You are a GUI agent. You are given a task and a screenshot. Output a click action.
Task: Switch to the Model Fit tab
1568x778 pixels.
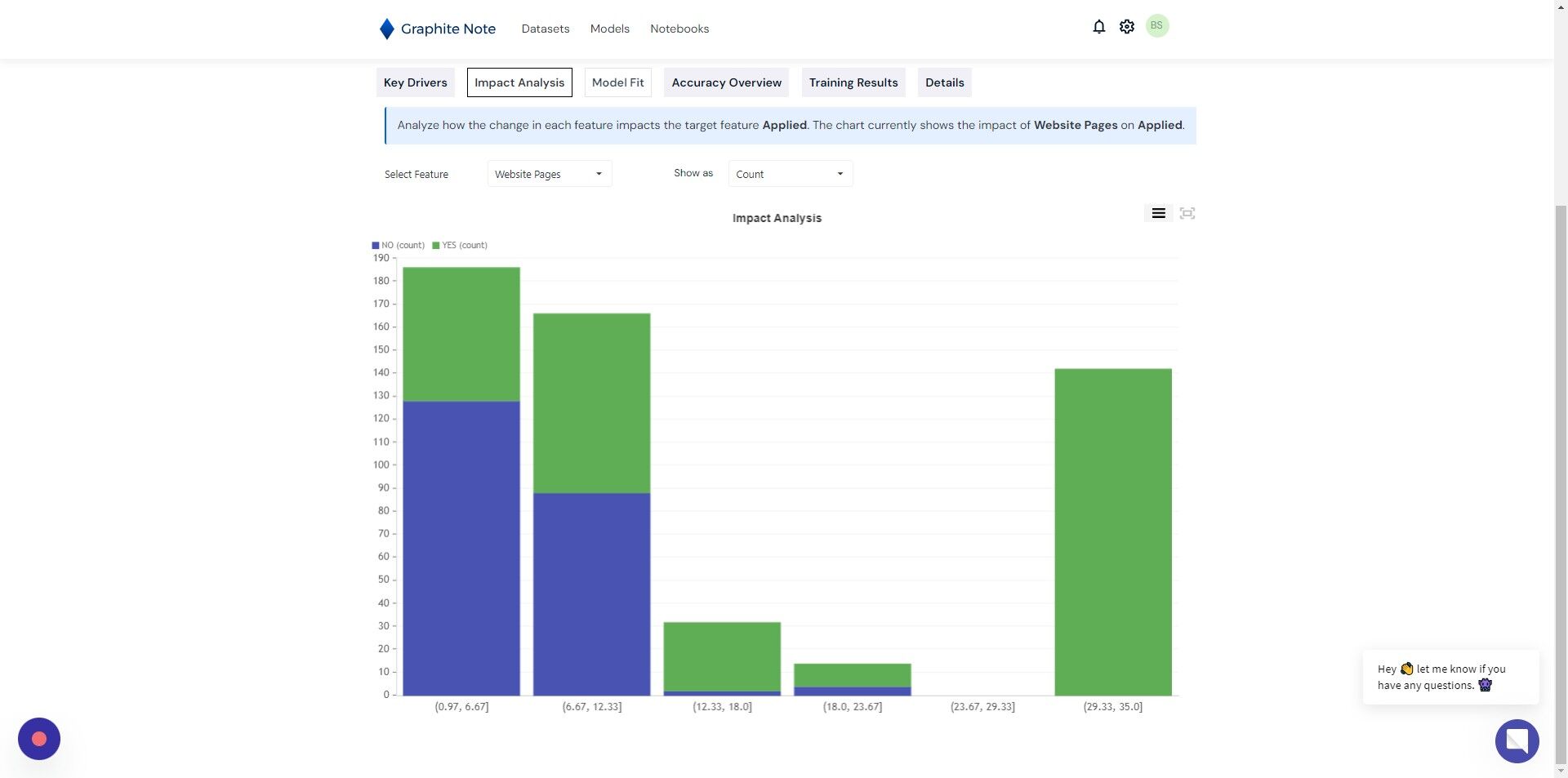(x=618, y=82)
